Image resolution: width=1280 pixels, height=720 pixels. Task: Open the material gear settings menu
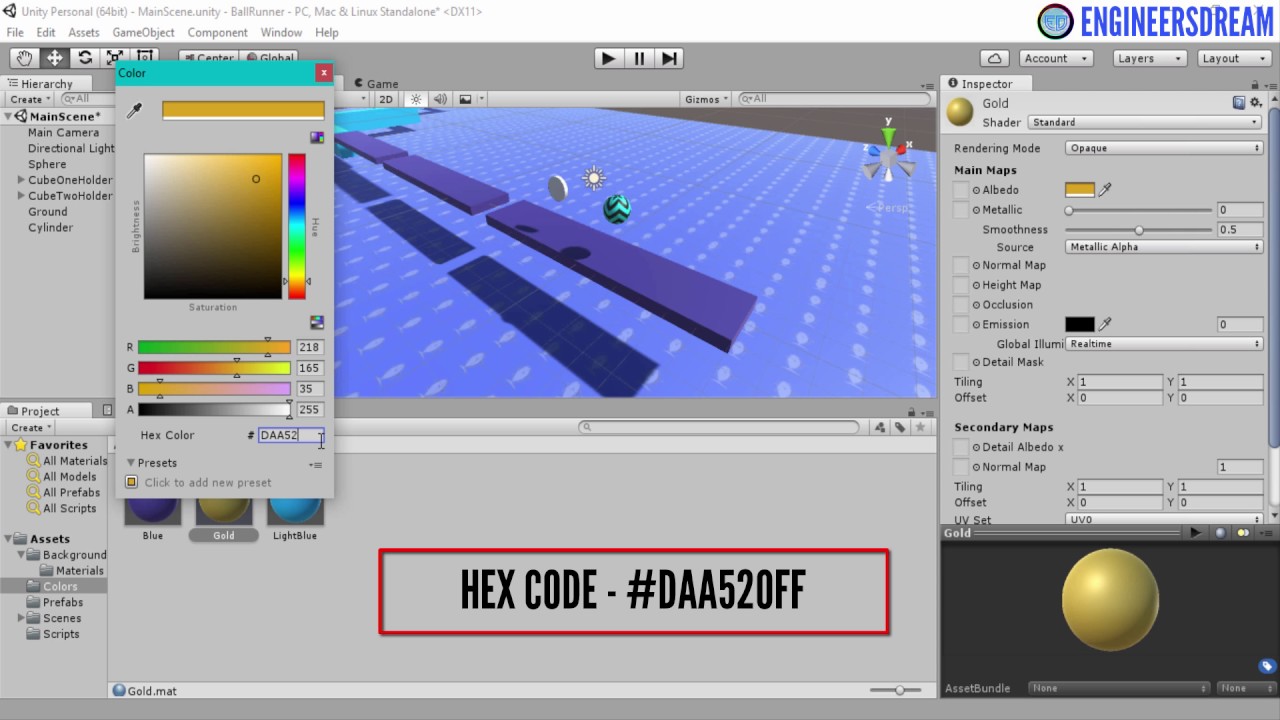1256,103
